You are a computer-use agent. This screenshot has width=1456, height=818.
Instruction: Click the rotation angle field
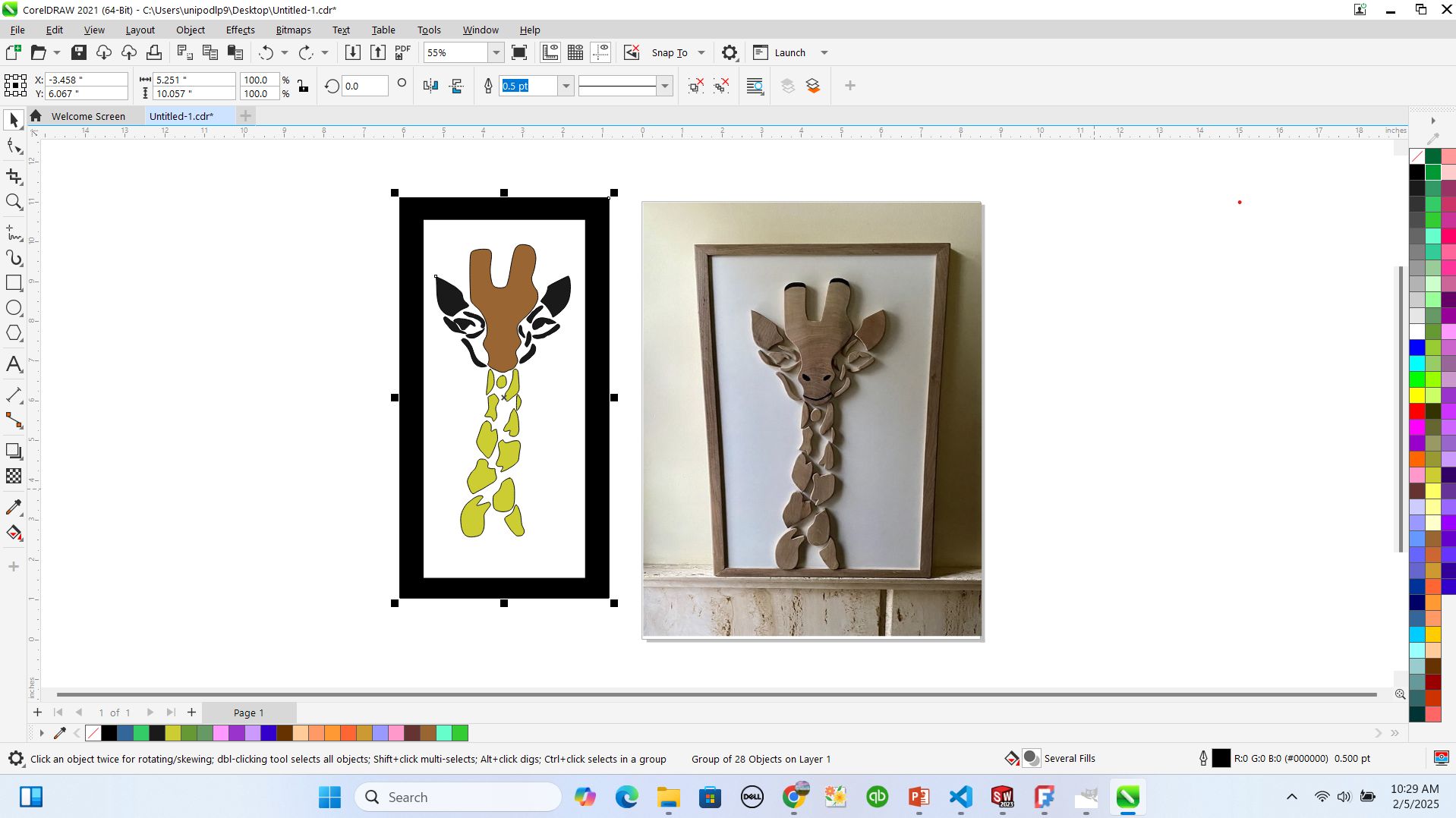tap(364, 86)
